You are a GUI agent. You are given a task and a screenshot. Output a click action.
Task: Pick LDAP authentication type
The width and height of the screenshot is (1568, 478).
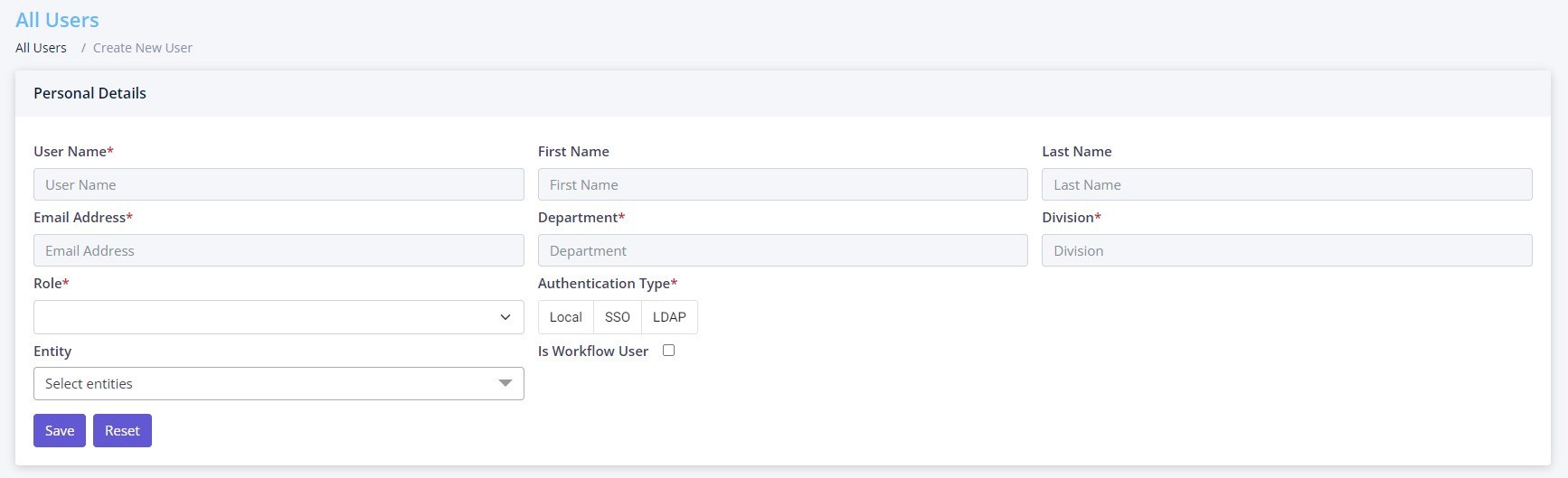coord(669,317)
